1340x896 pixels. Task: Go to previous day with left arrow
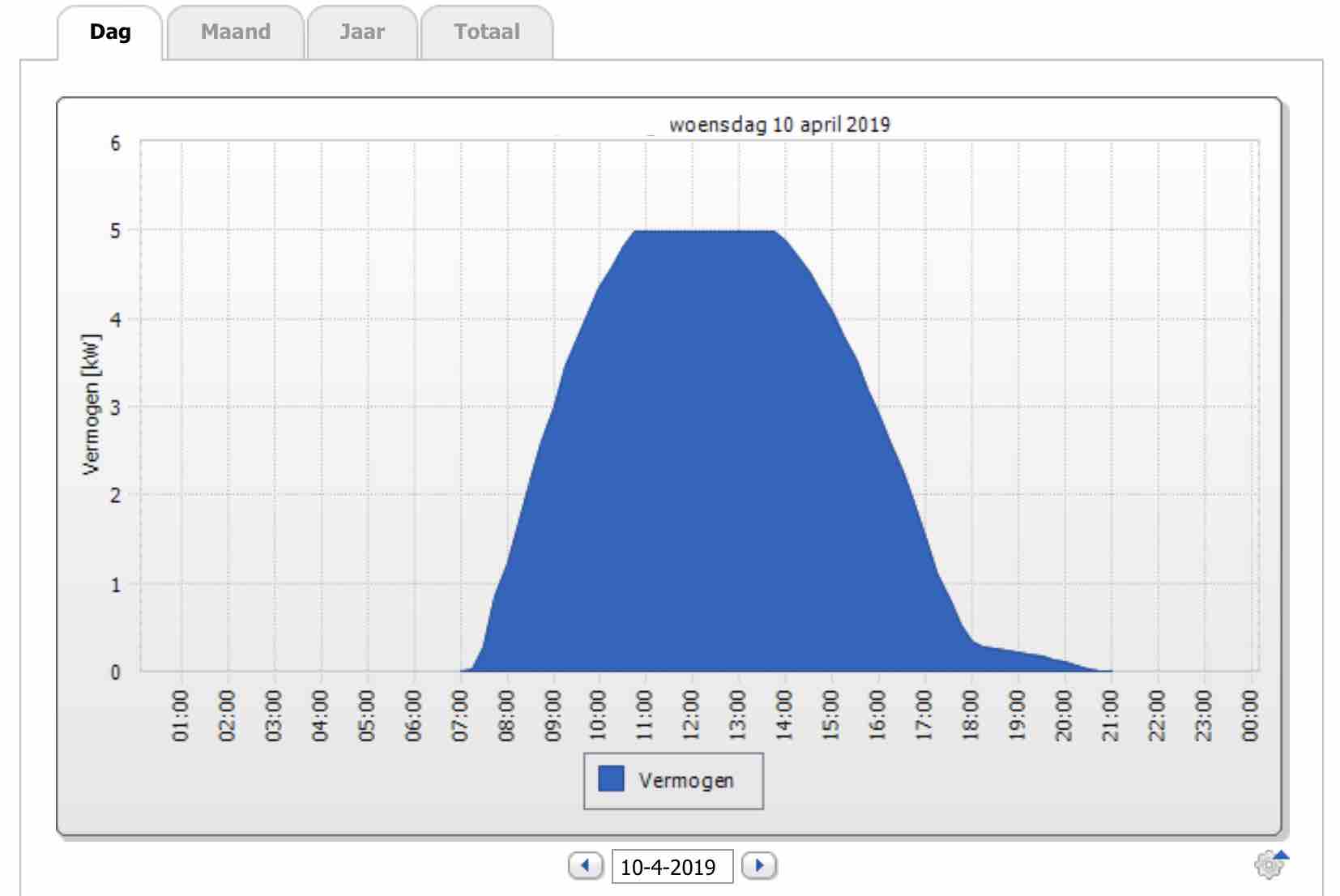click(585, 865)
